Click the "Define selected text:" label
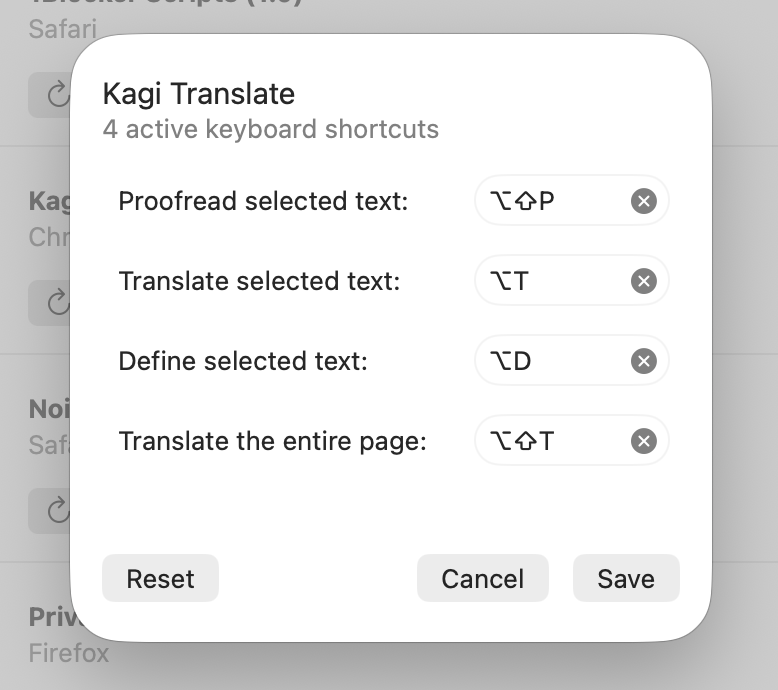 [243, 361]
